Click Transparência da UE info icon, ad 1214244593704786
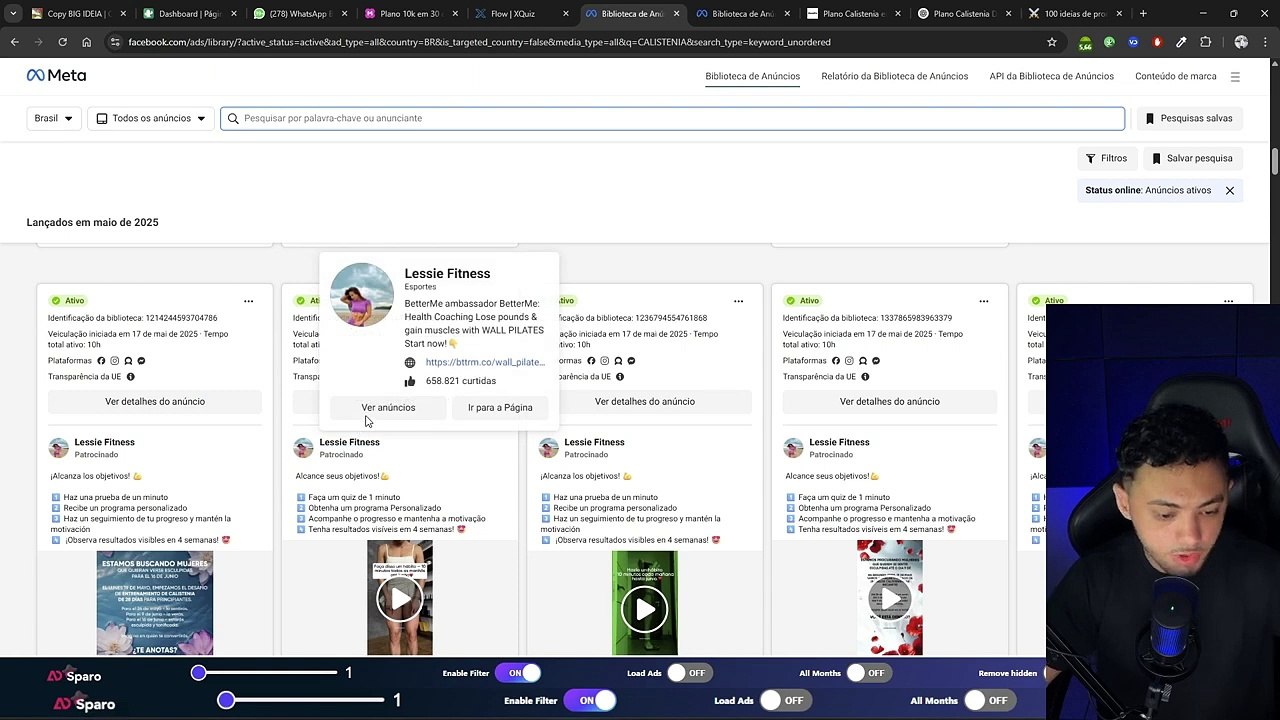The image size is (1280, 720). click(x=130, y=377)
